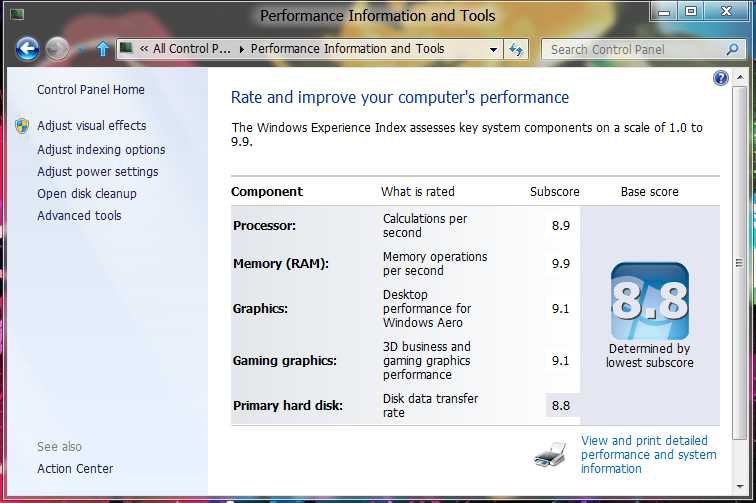Viewport: 756px width, 503px height.
Task: Click the Primary hard disk subscore 8.8
Action: click(561, 406)
